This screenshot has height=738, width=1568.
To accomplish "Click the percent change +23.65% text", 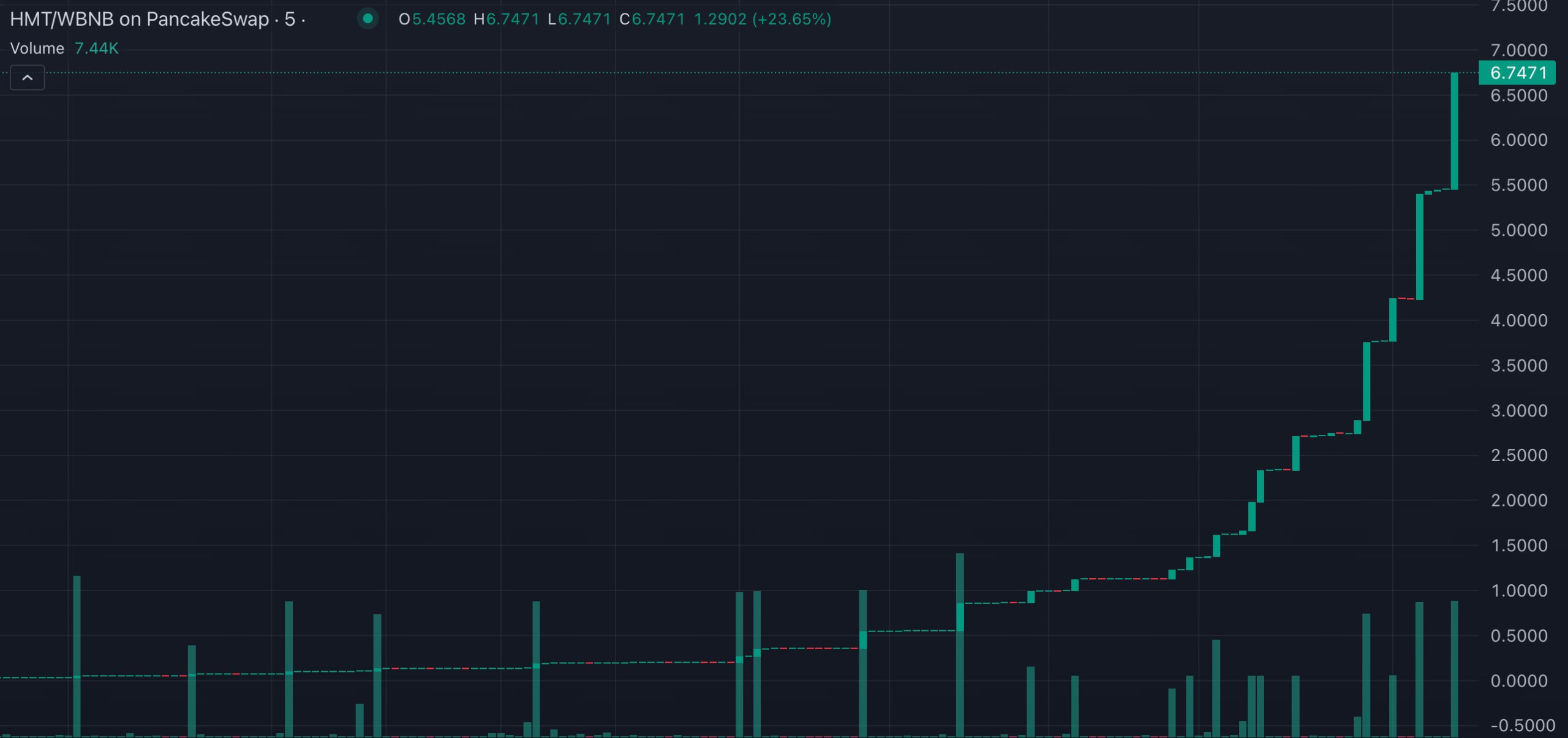I will [x=792, y=20].
